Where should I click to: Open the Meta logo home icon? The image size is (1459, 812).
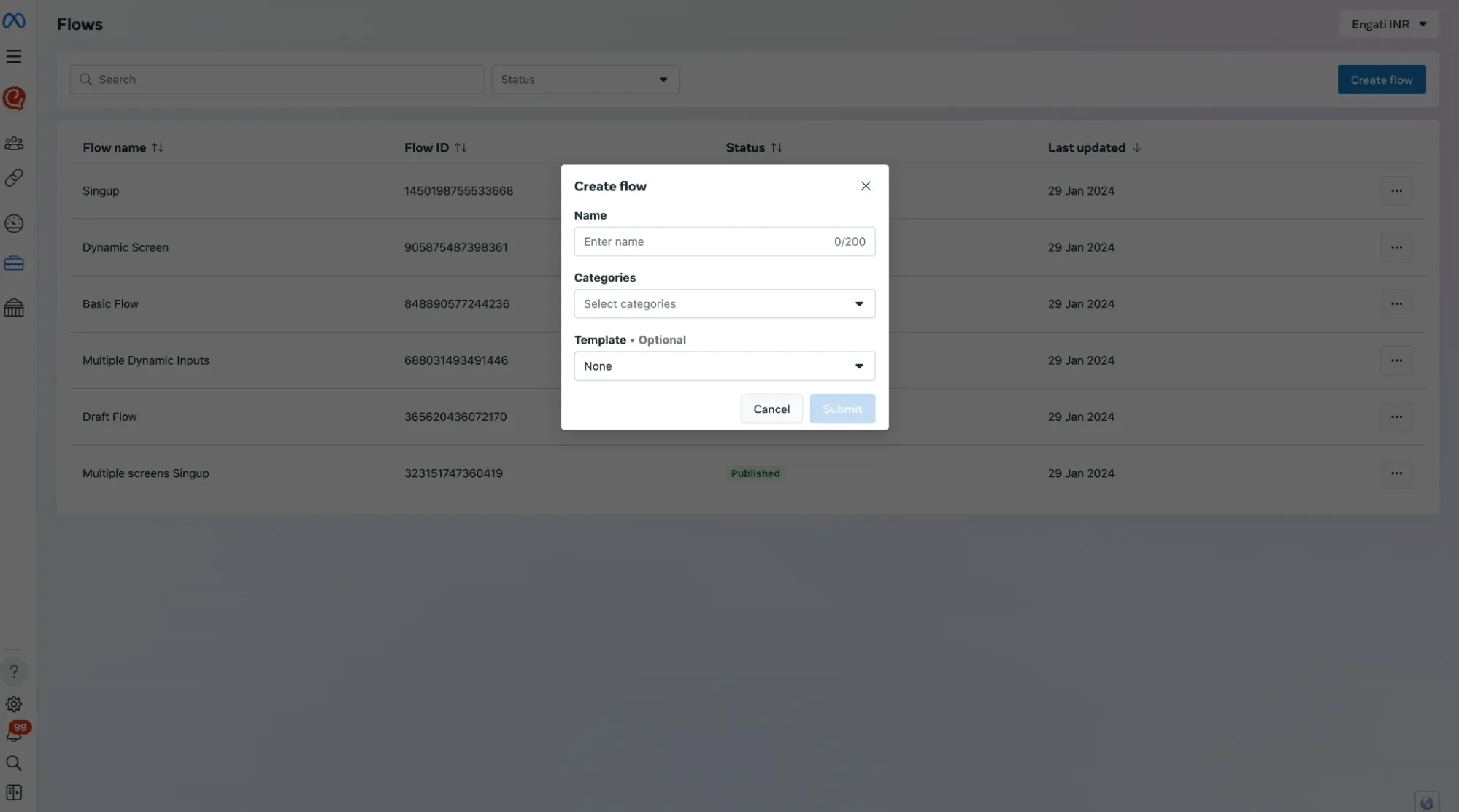coord(14,21)
